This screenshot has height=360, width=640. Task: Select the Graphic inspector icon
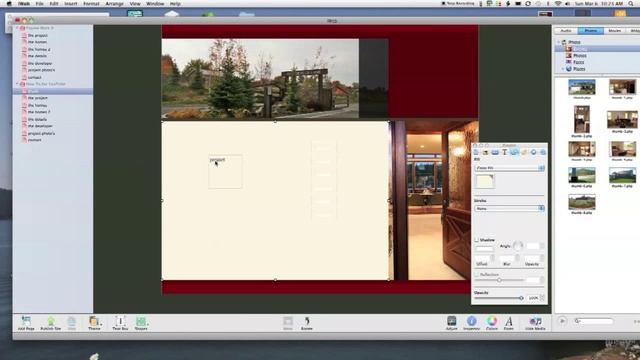514,152
